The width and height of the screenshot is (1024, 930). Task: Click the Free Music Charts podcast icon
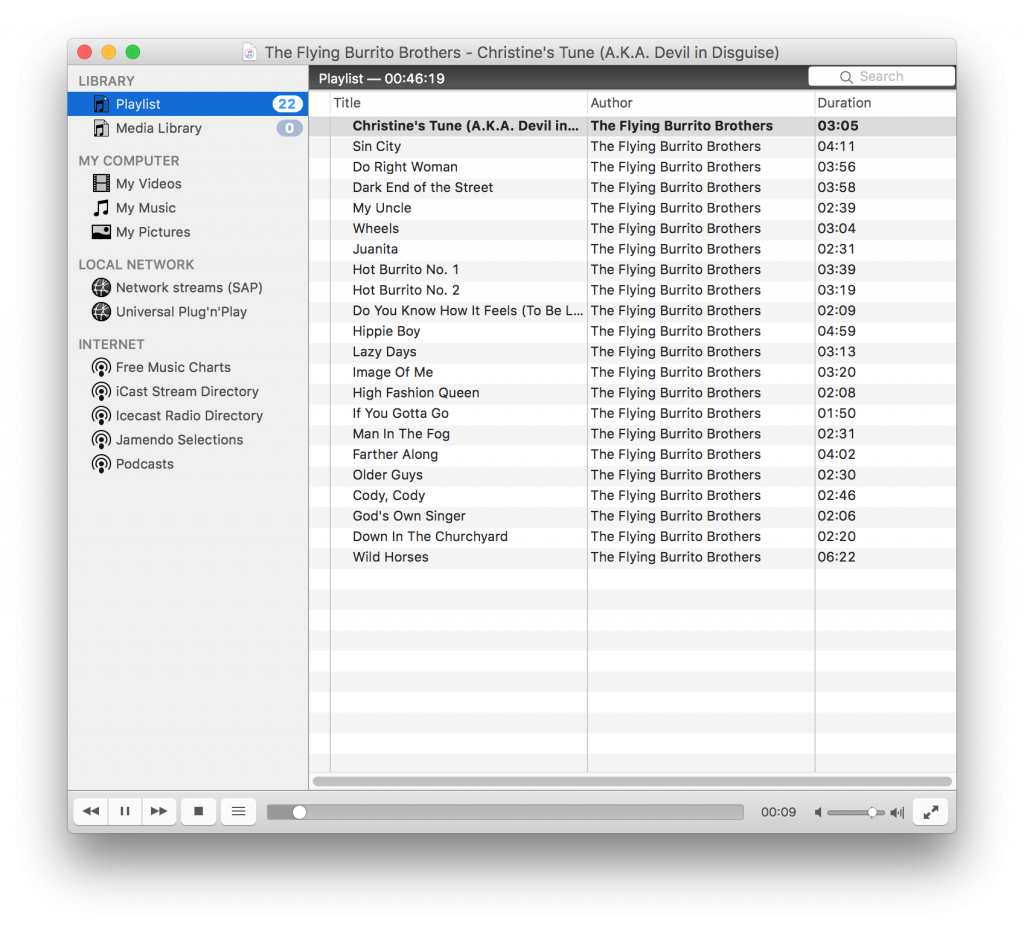coord(101,367)
